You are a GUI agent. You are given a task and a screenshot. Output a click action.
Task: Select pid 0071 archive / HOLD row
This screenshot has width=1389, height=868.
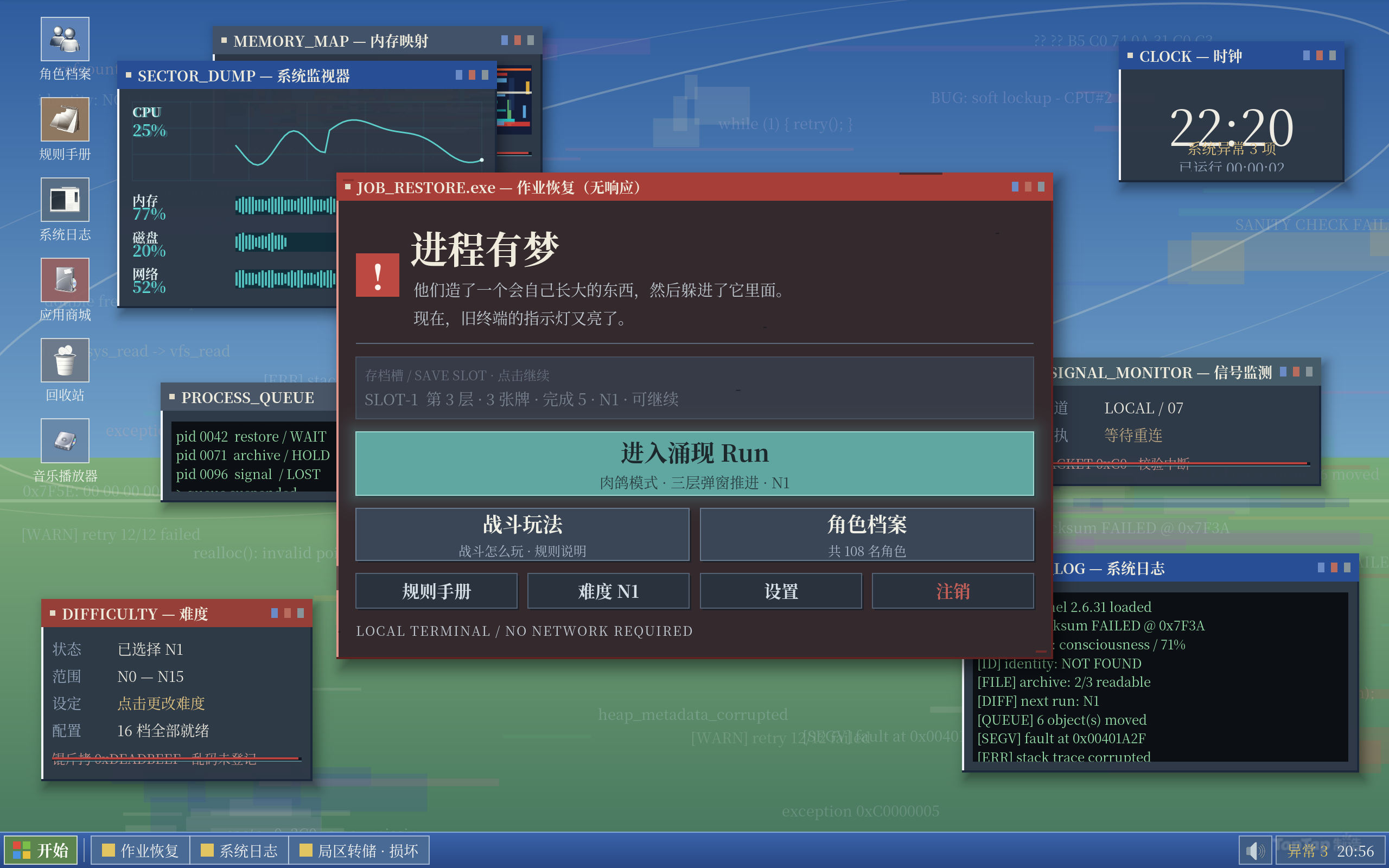(x=252, y=455)
